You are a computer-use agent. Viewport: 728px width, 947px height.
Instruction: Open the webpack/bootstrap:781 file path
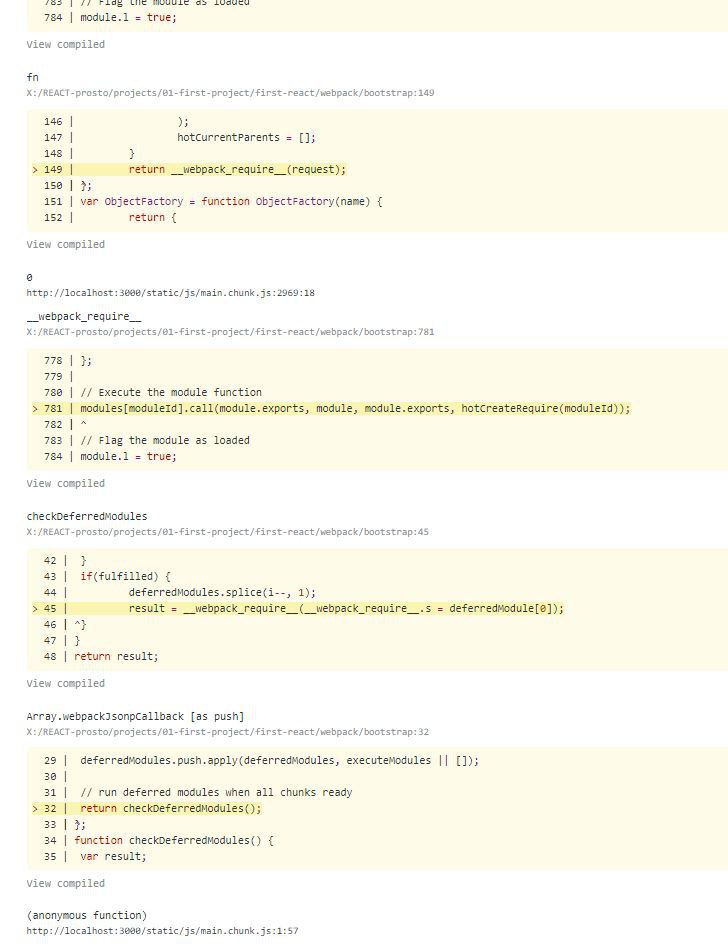click(230, 332)
